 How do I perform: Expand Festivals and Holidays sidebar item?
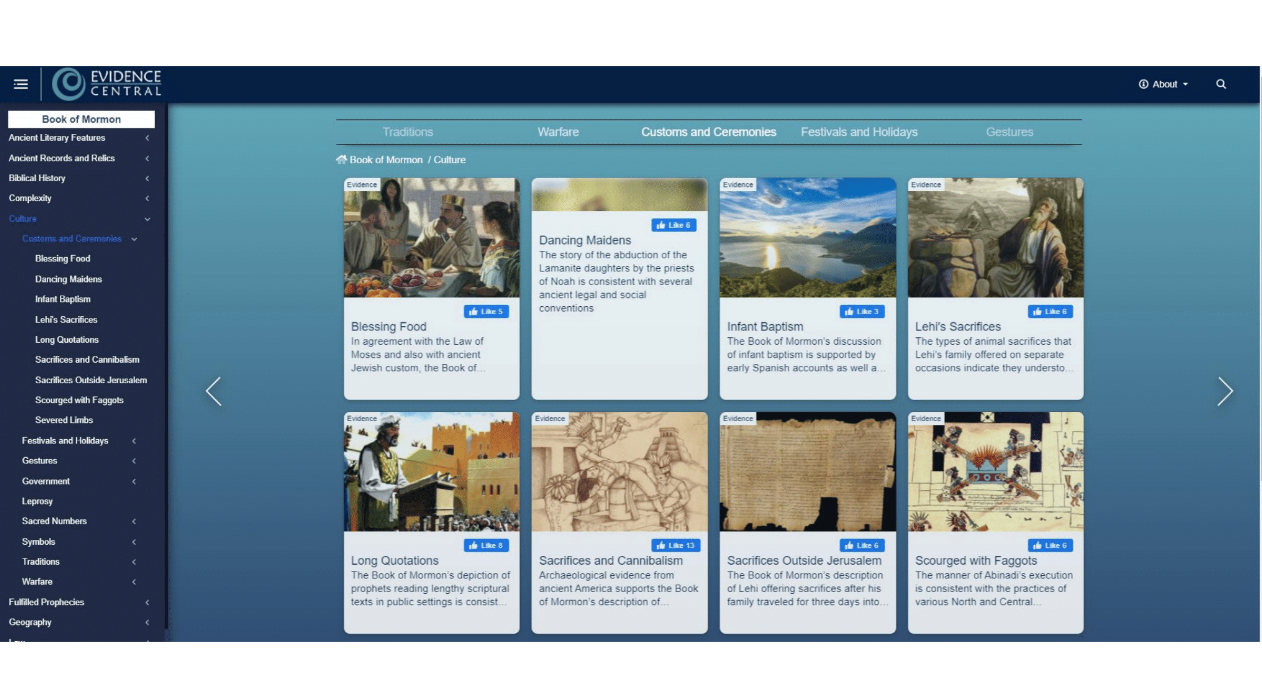click(x=134, y=441)
